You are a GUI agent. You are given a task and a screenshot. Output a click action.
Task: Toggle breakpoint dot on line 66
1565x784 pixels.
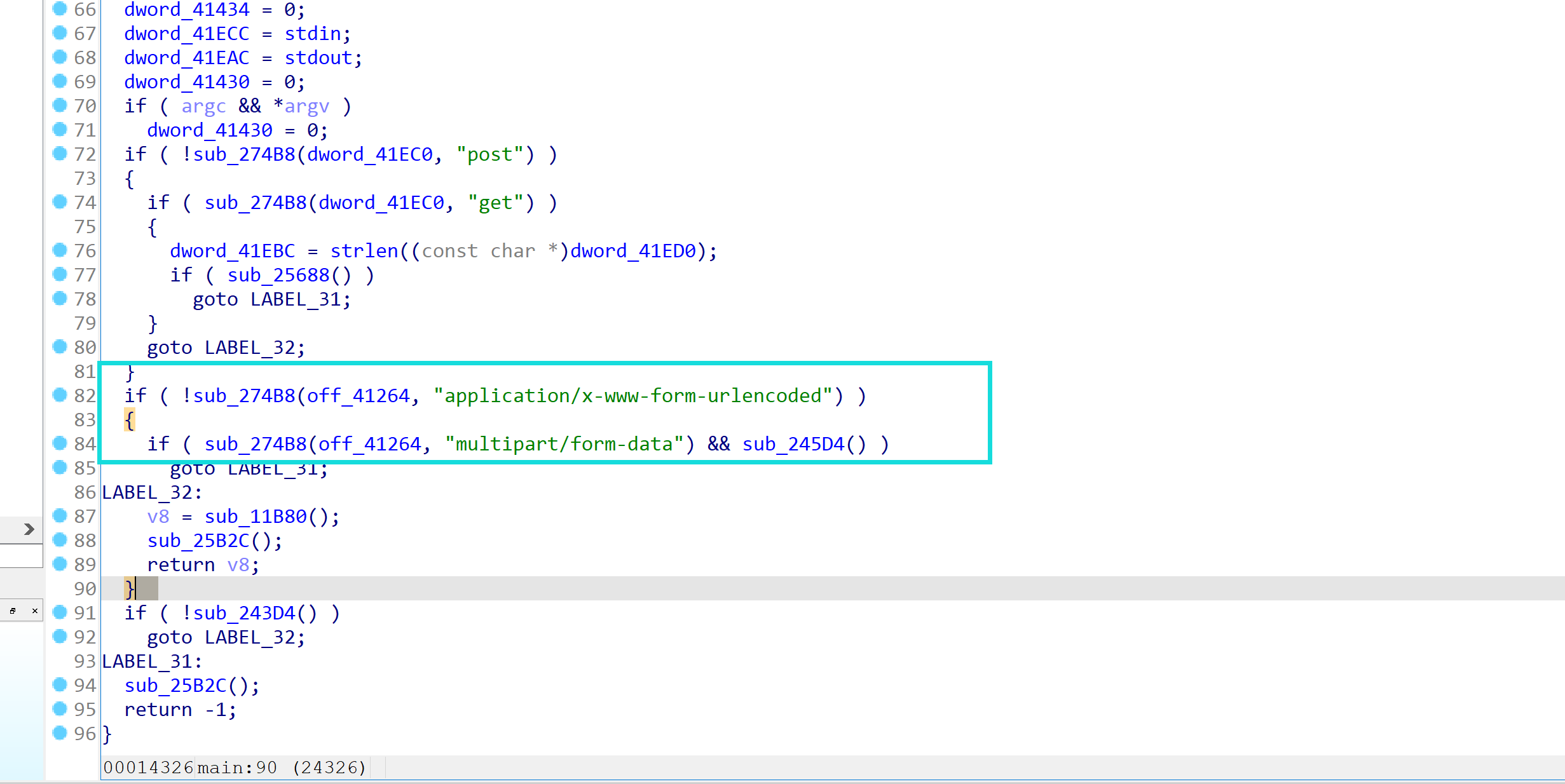point(60,9)
